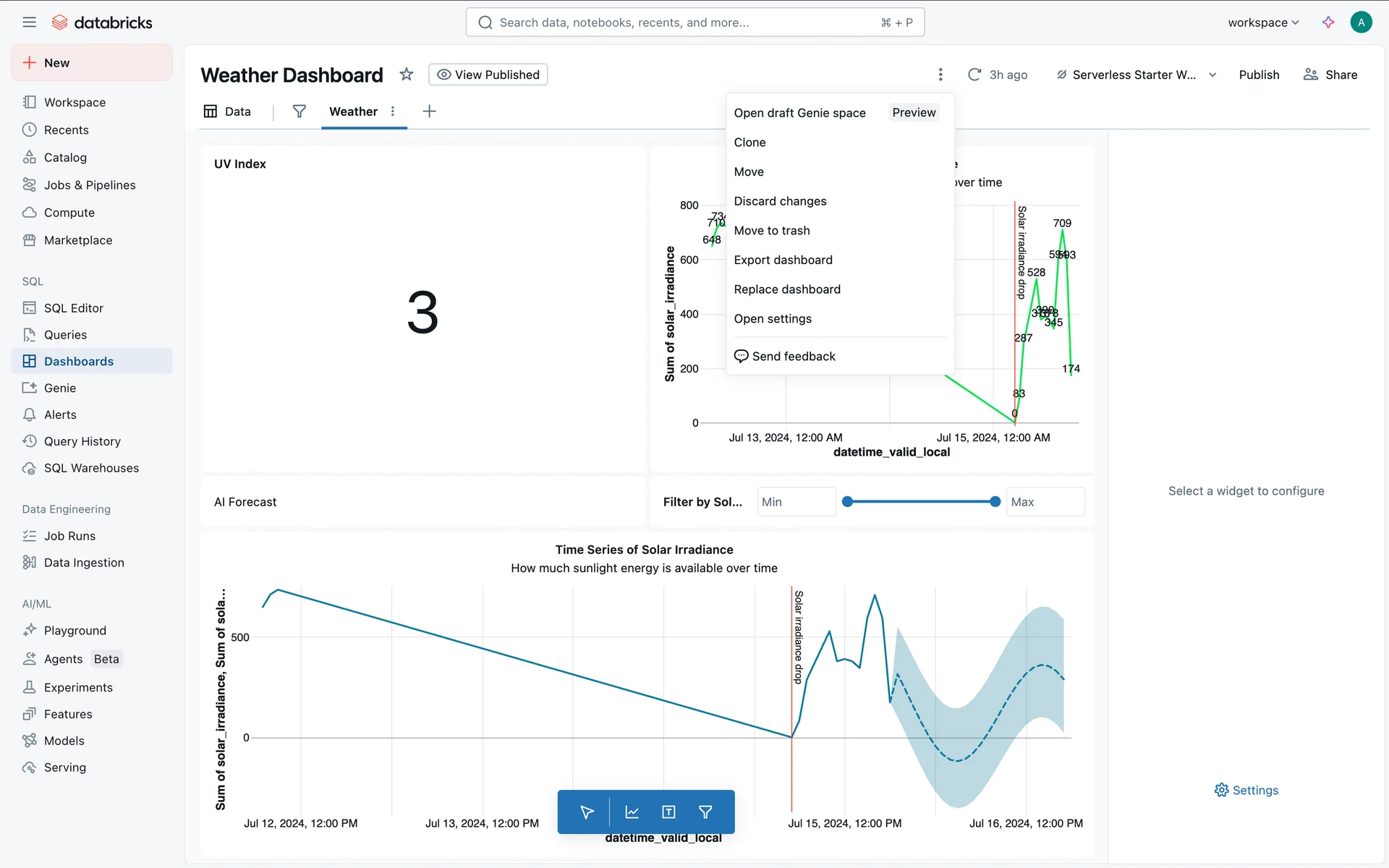Select the add visualization chart tool
Viewport: 1389px width, 868px height.
coord(632,812)
